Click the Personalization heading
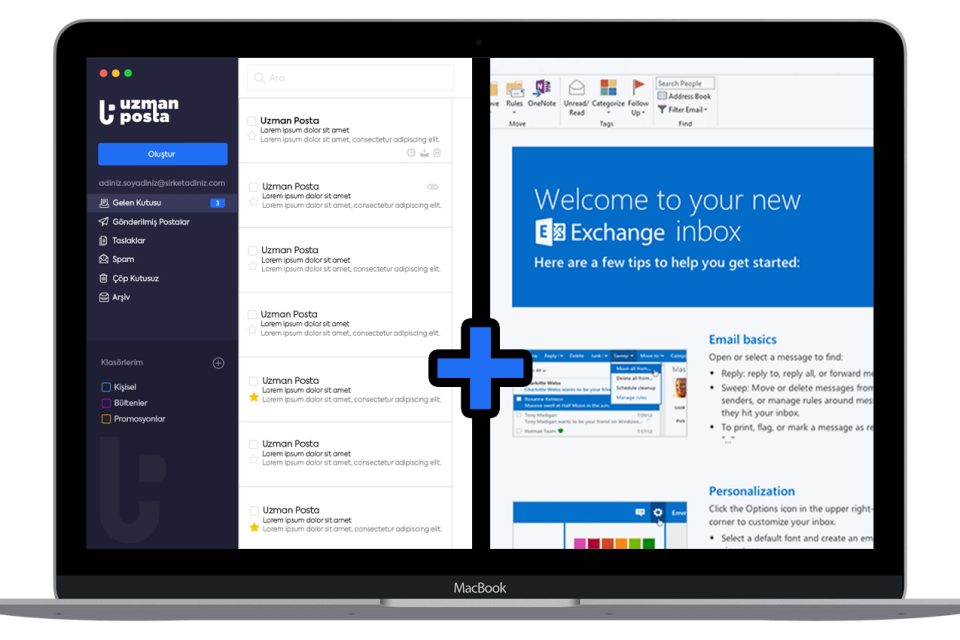 tap(752, 491)
